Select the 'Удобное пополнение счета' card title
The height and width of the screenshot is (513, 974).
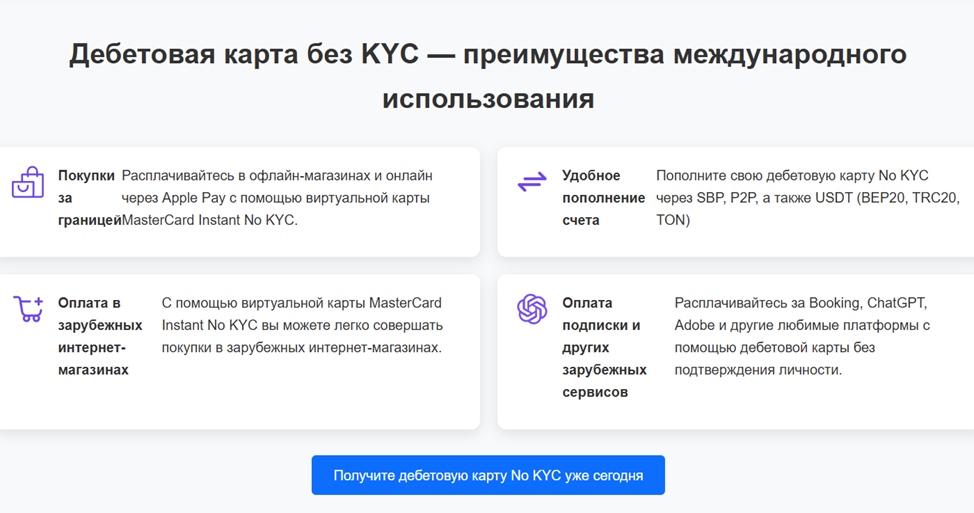[x=603, y=197]
